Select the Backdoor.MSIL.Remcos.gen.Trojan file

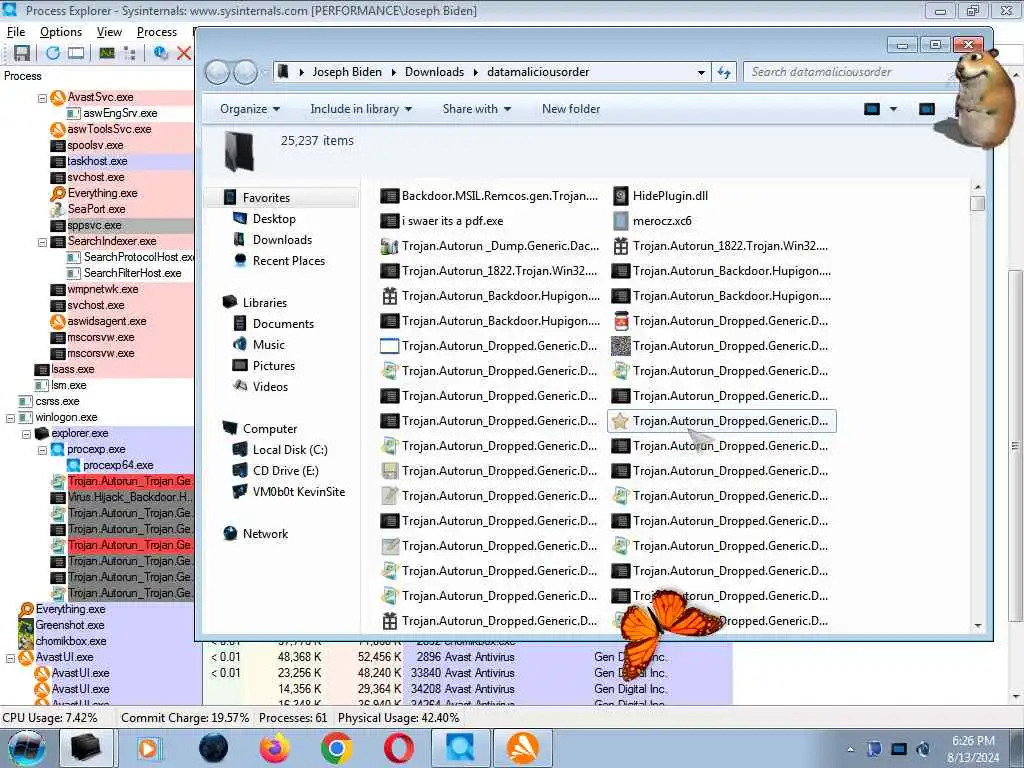click(489, 196)
